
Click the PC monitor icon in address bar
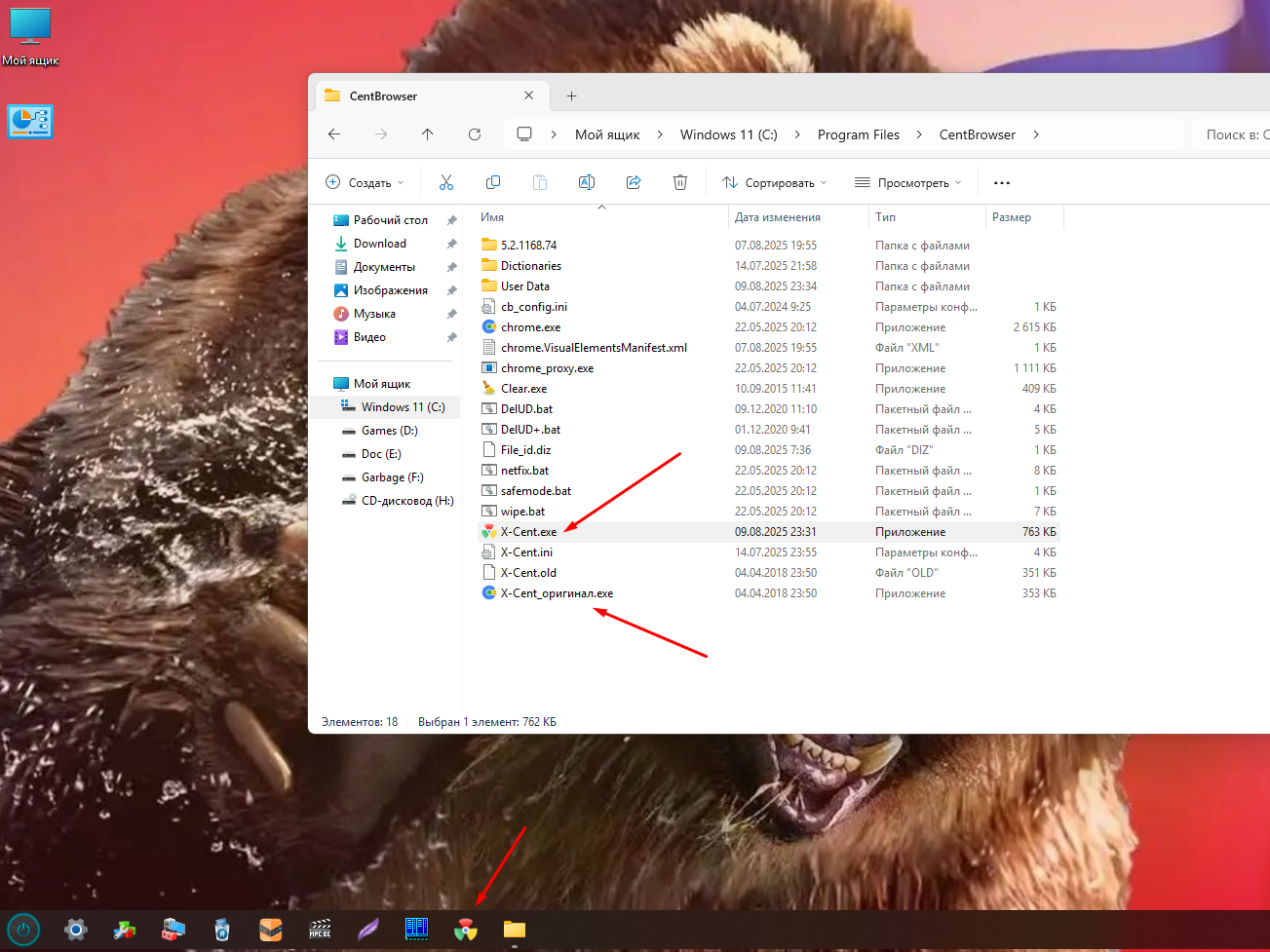coord(524,134)
